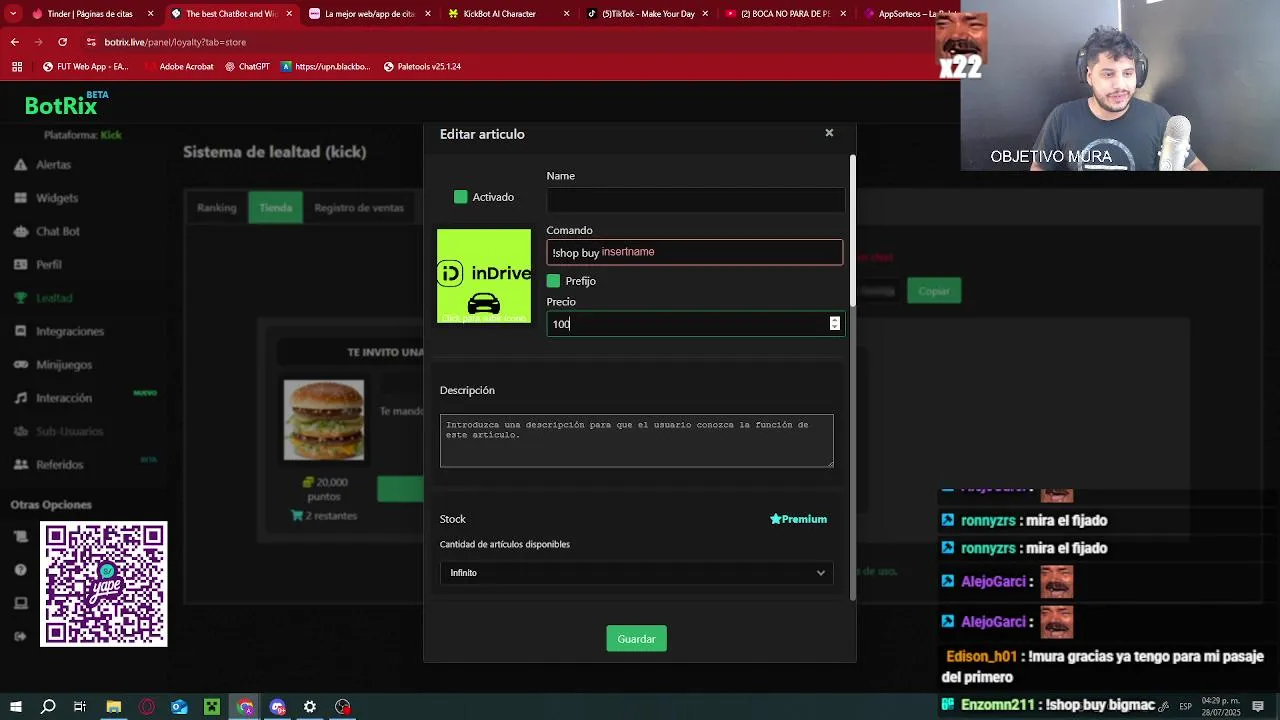Switch to the TikTok Make Your Day tab
The width and height of the screenshot is (1280, 720).
pyautogui.click(x=648, y=14)
